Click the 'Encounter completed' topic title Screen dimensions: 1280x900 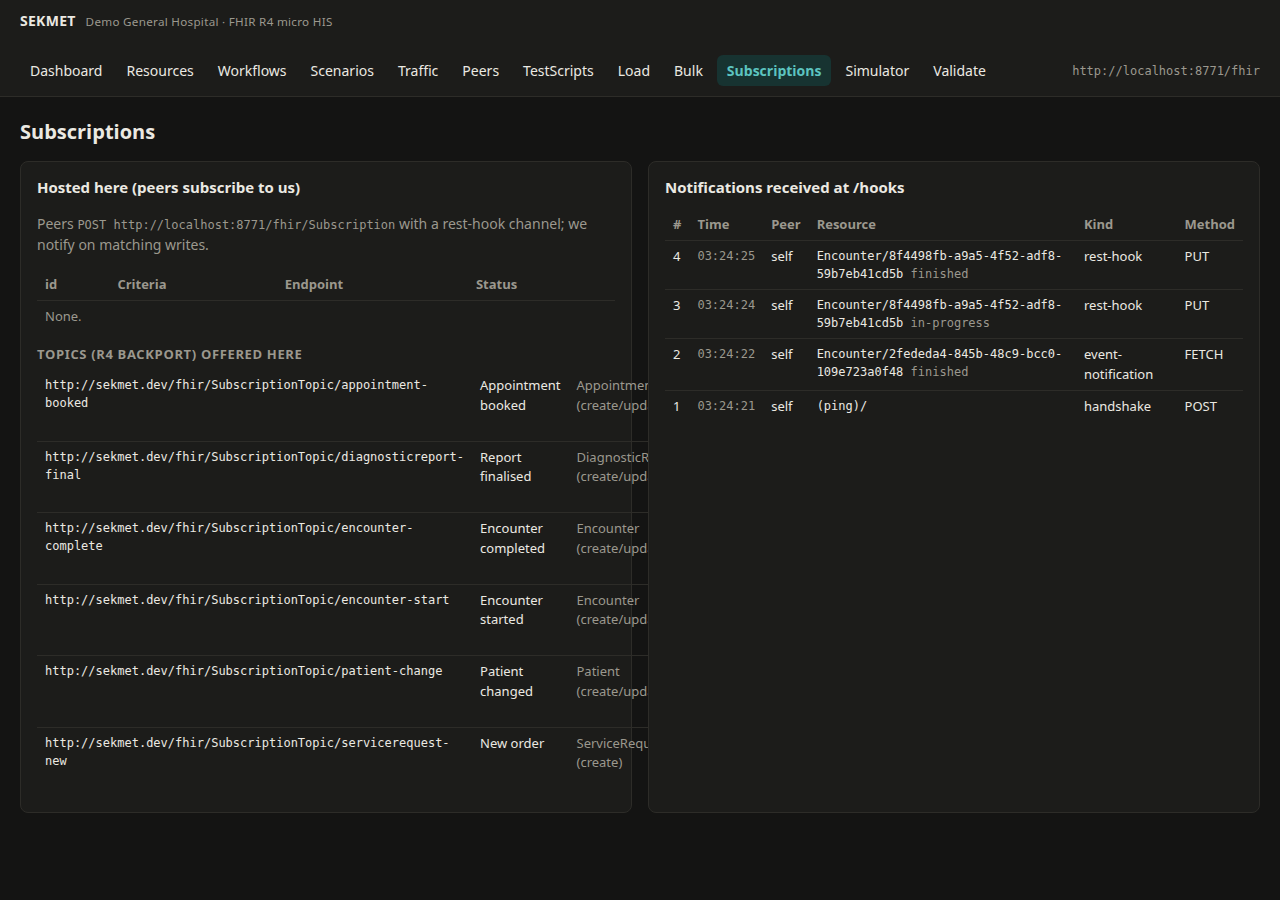pyautogui.click(x=512, y=538)
